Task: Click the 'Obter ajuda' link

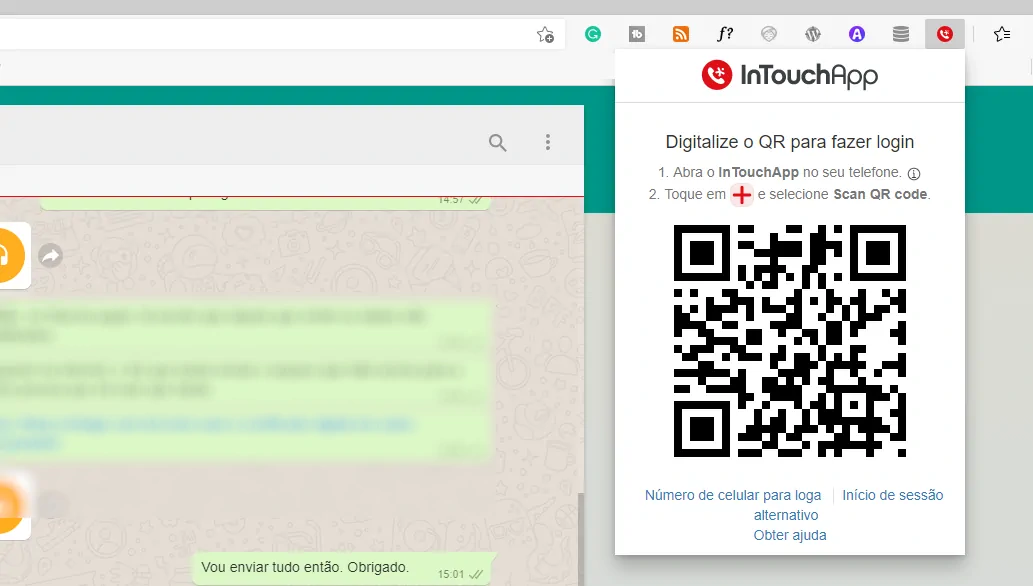Action: tap(790, 535)
